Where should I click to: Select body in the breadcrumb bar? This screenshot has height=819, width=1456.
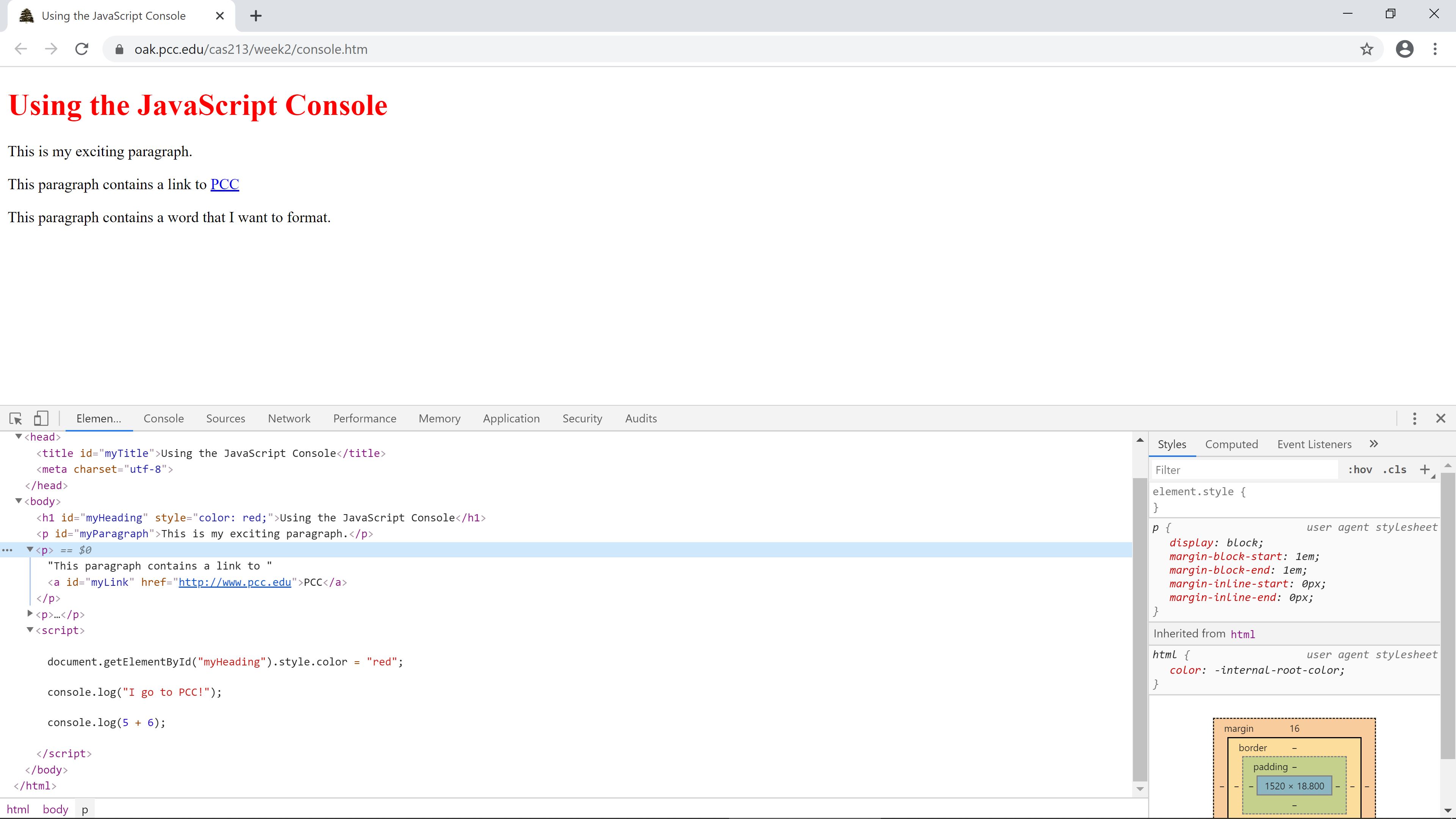tap(55, 810)
